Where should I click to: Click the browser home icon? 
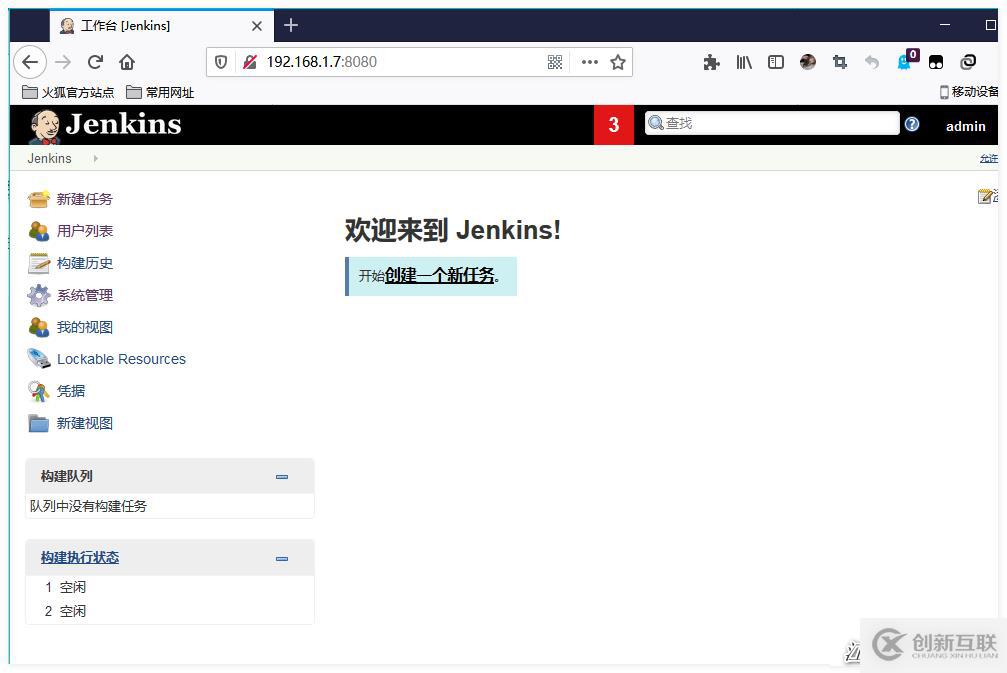(x=127, y=62)
